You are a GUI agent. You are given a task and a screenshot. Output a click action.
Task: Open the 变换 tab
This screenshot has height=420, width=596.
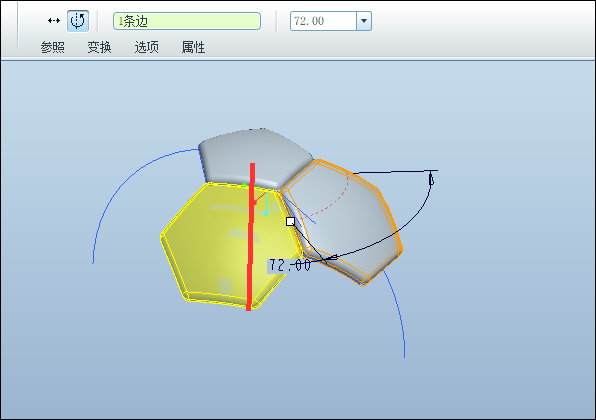99,47
